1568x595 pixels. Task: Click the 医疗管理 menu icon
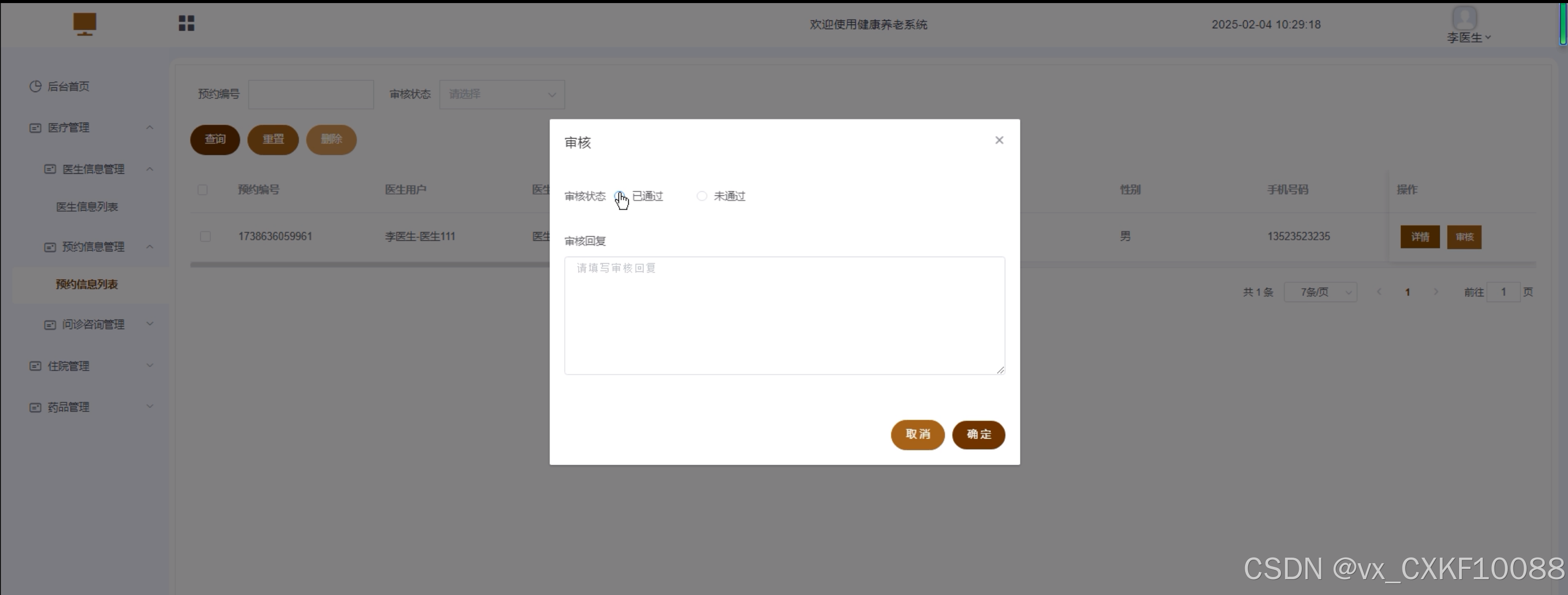(35, 128)
